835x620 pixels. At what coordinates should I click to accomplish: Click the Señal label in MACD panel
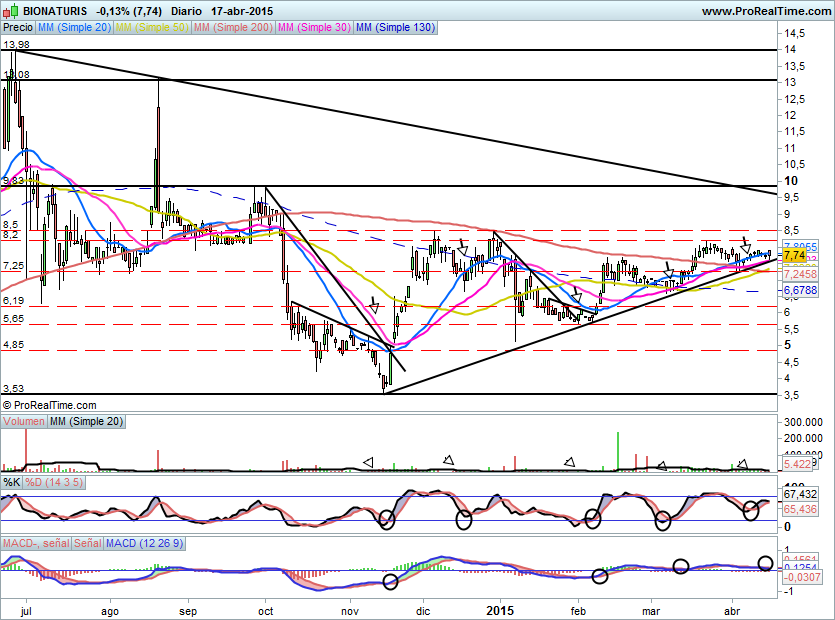[87, 543]
